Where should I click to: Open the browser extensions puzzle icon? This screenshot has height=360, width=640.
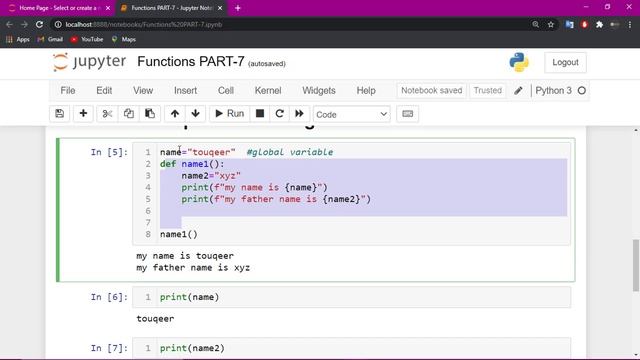click(599, 24)
